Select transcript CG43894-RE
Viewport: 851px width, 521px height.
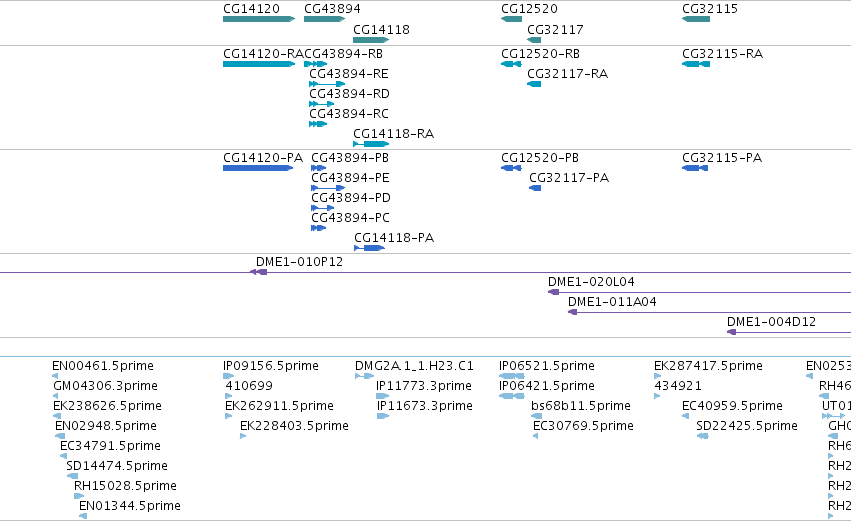pyautogui.click(x=327, y=84)
